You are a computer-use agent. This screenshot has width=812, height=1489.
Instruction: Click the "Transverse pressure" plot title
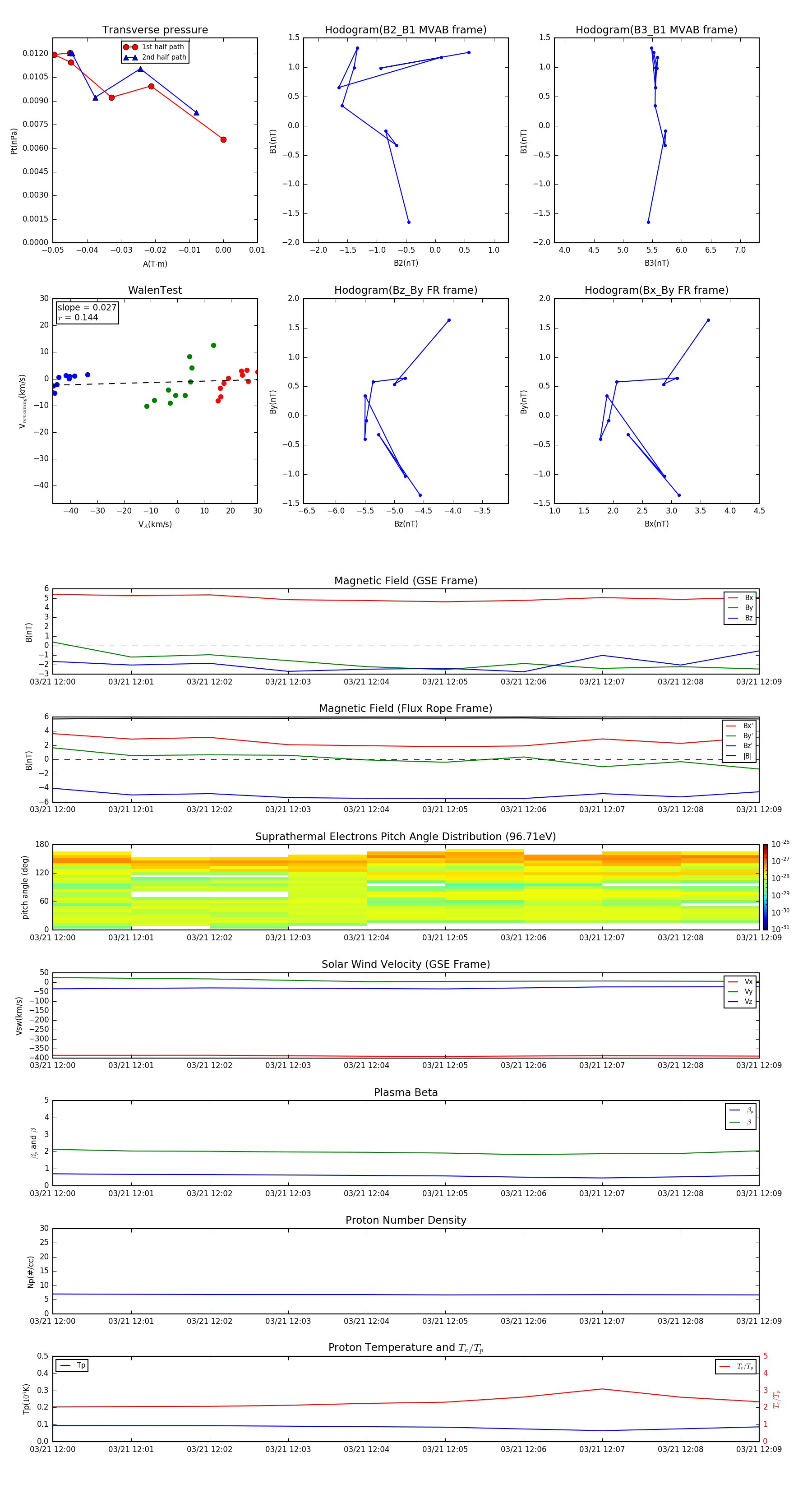(155, 30)
